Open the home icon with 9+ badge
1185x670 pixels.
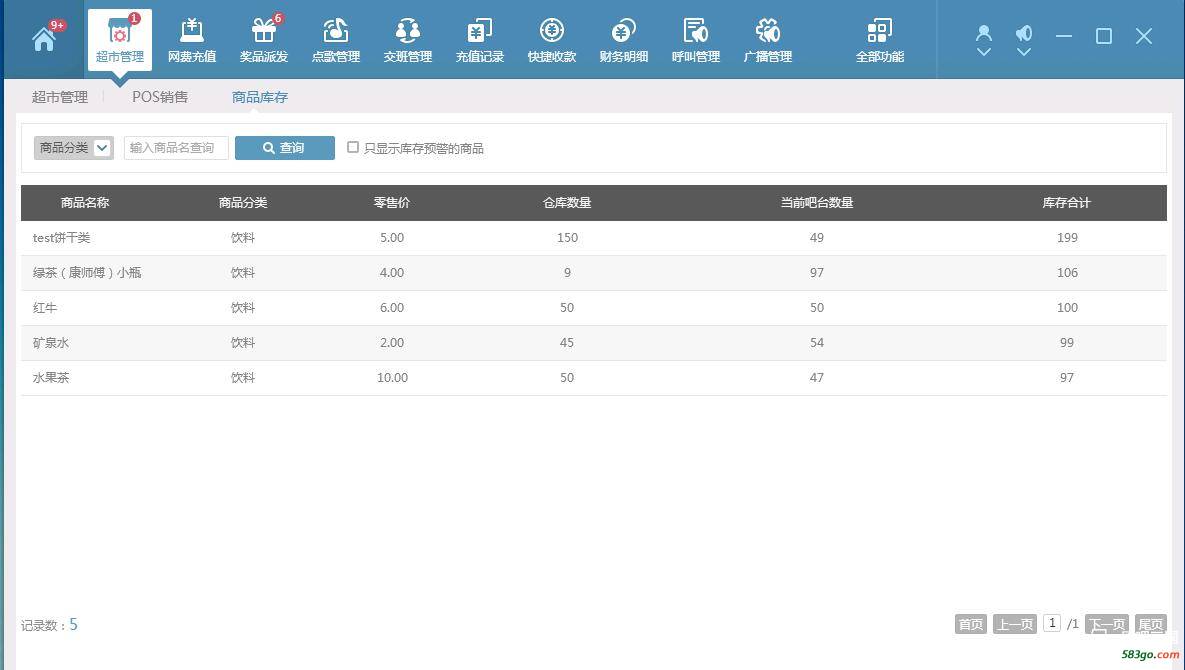tap(44, 39)
